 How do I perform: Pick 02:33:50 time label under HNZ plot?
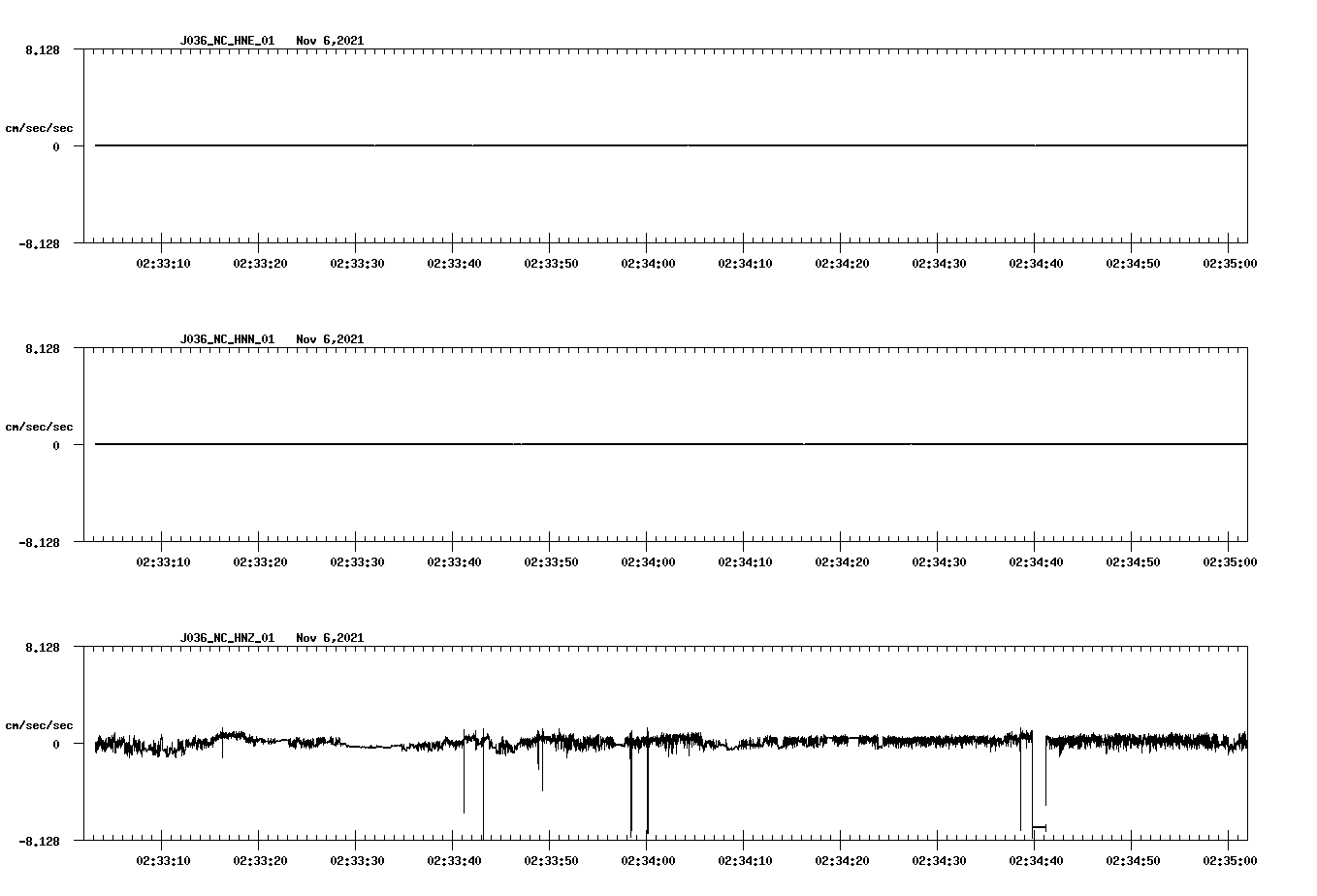pos(551,860)
